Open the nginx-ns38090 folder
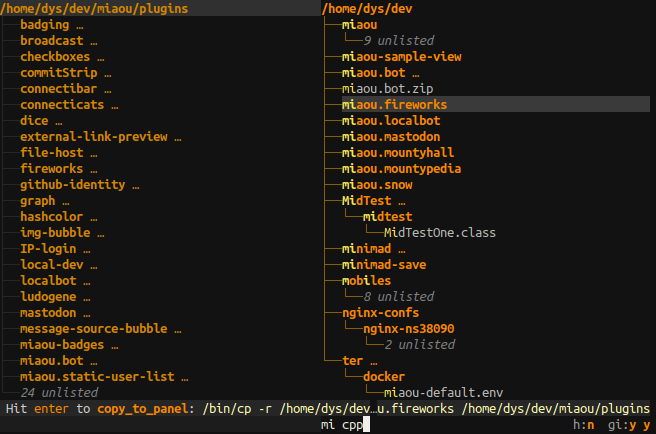Image resolution: width=656 pixels, height=434 pixels. (x=408, y=329)
